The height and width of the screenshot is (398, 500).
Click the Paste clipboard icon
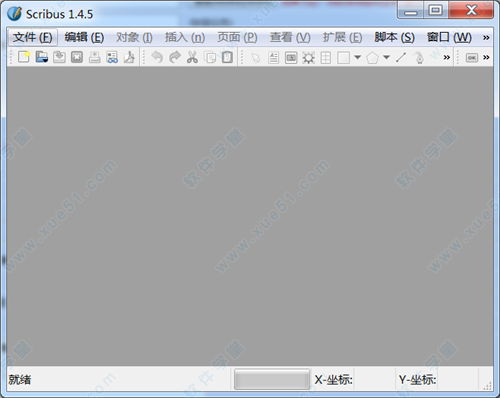(x=227, y=57)
